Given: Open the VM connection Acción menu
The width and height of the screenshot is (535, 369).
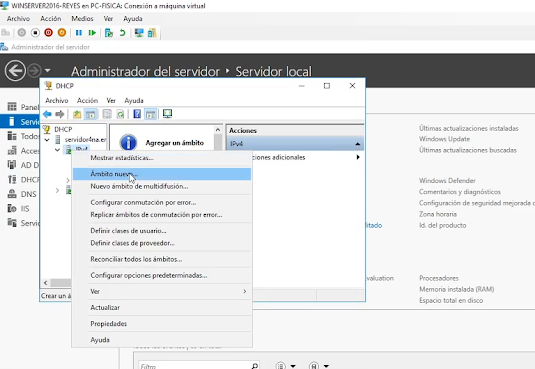Looking at the screenshot, I should point(51,18).
